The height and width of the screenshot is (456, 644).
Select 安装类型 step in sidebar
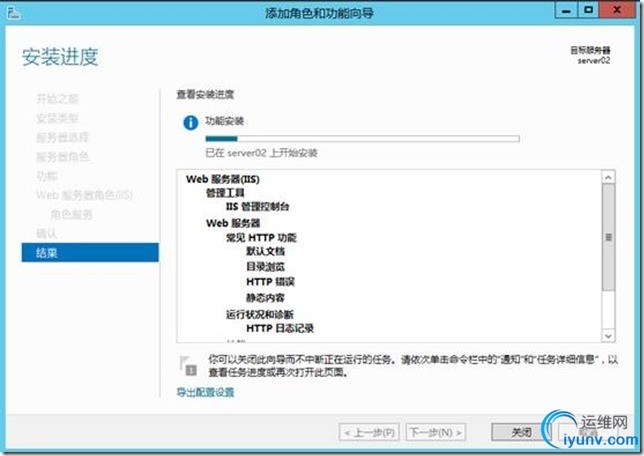(57, 118)
